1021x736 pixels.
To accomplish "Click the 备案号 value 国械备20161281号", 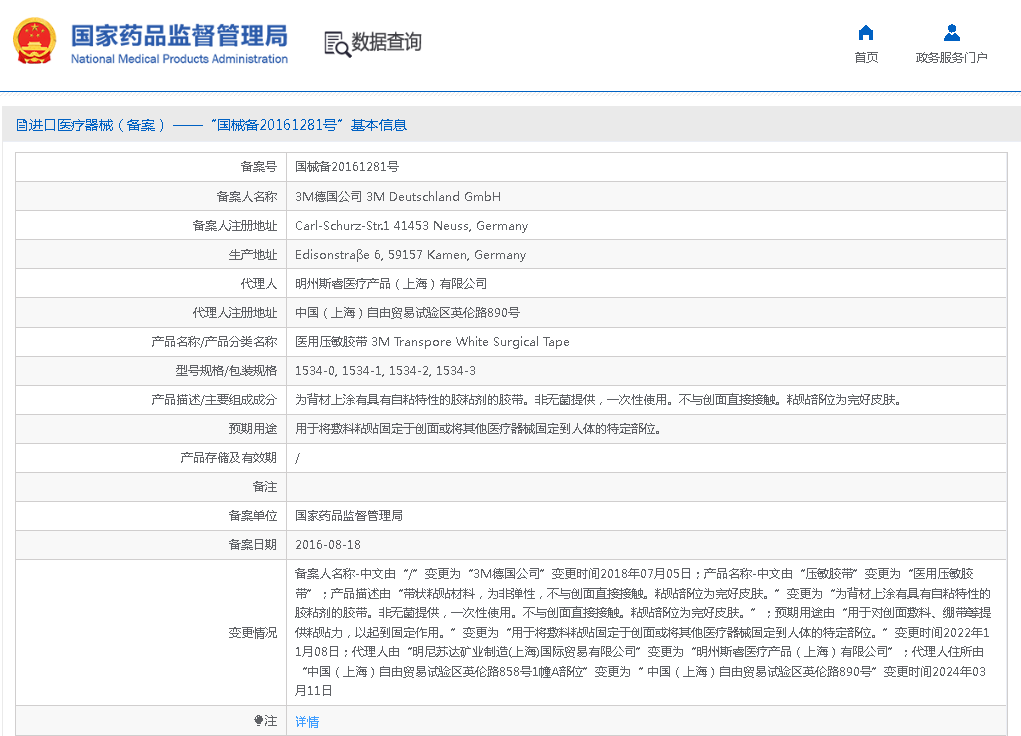I will 347,167.
